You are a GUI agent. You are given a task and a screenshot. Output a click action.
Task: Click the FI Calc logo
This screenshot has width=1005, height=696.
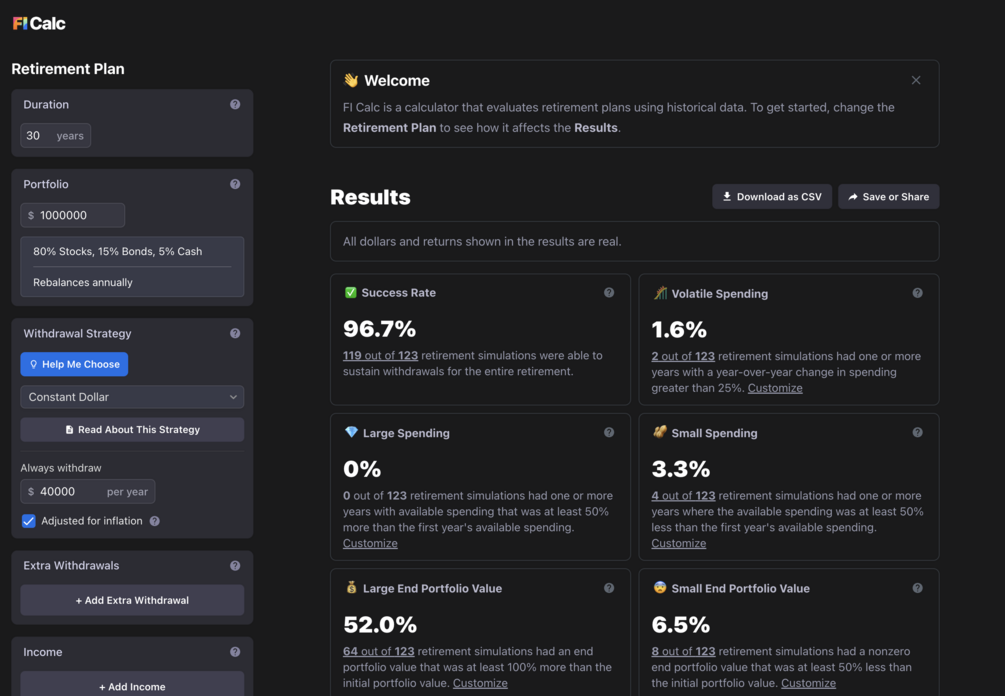coord(39,23)
